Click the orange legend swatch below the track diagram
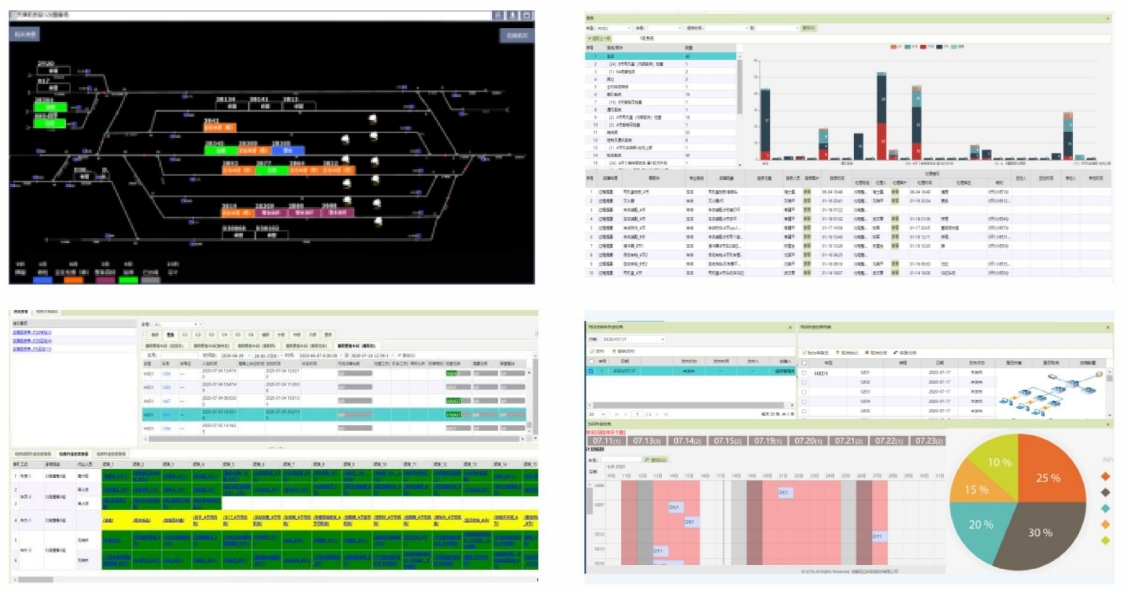1123x592 pixels. click(73, 279)
